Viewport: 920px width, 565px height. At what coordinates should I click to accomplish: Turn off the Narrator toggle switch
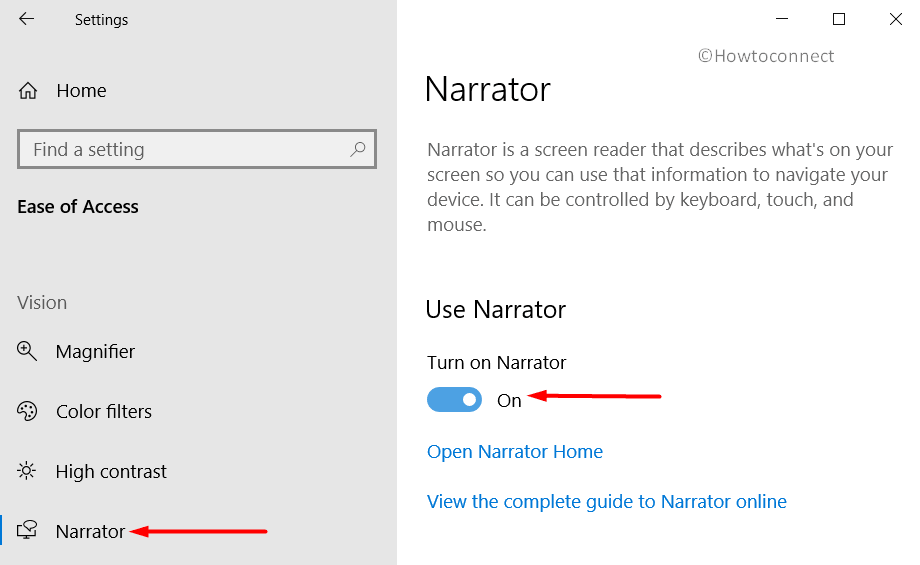coord(454,400)
